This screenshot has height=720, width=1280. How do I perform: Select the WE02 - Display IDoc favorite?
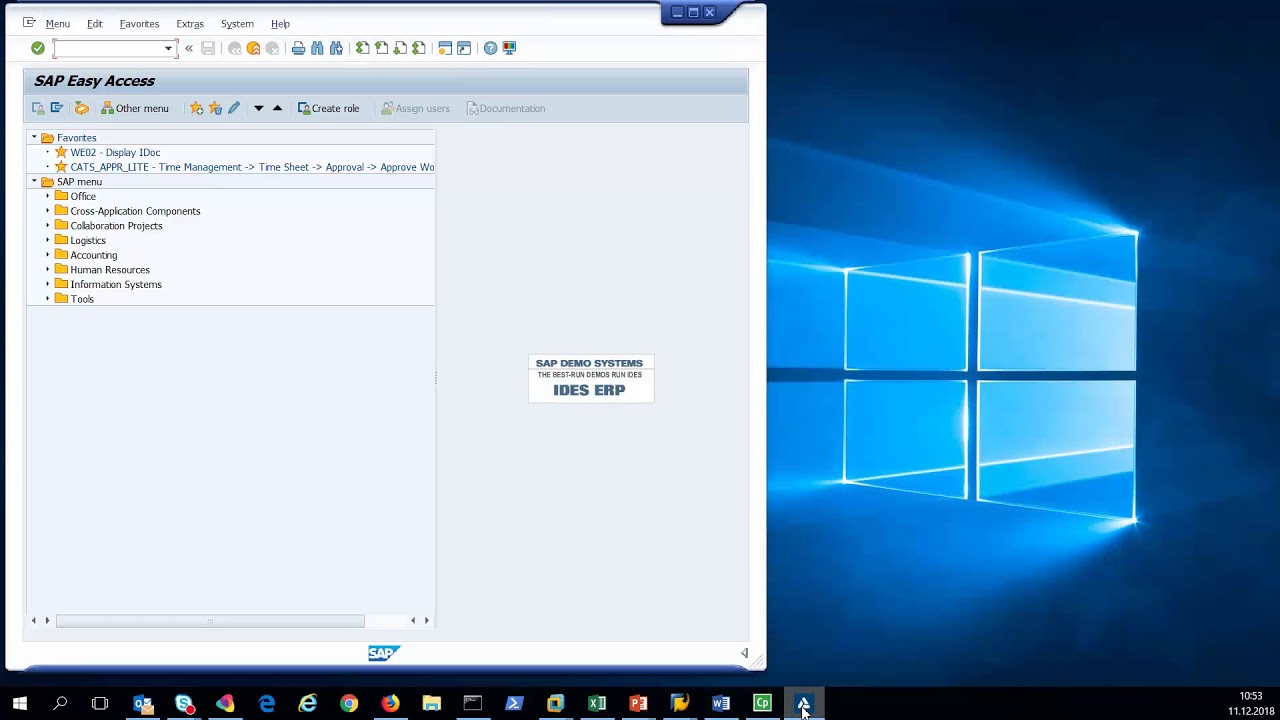click(x=115, y=152)
